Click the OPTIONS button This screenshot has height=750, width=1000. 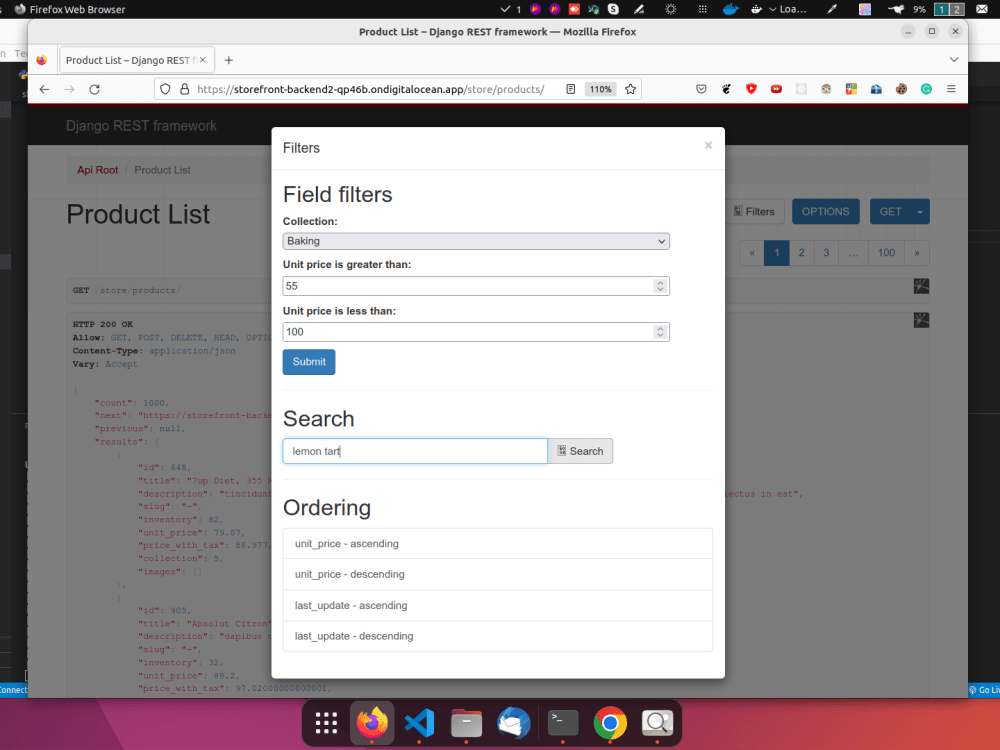click(x=825, y=212)
